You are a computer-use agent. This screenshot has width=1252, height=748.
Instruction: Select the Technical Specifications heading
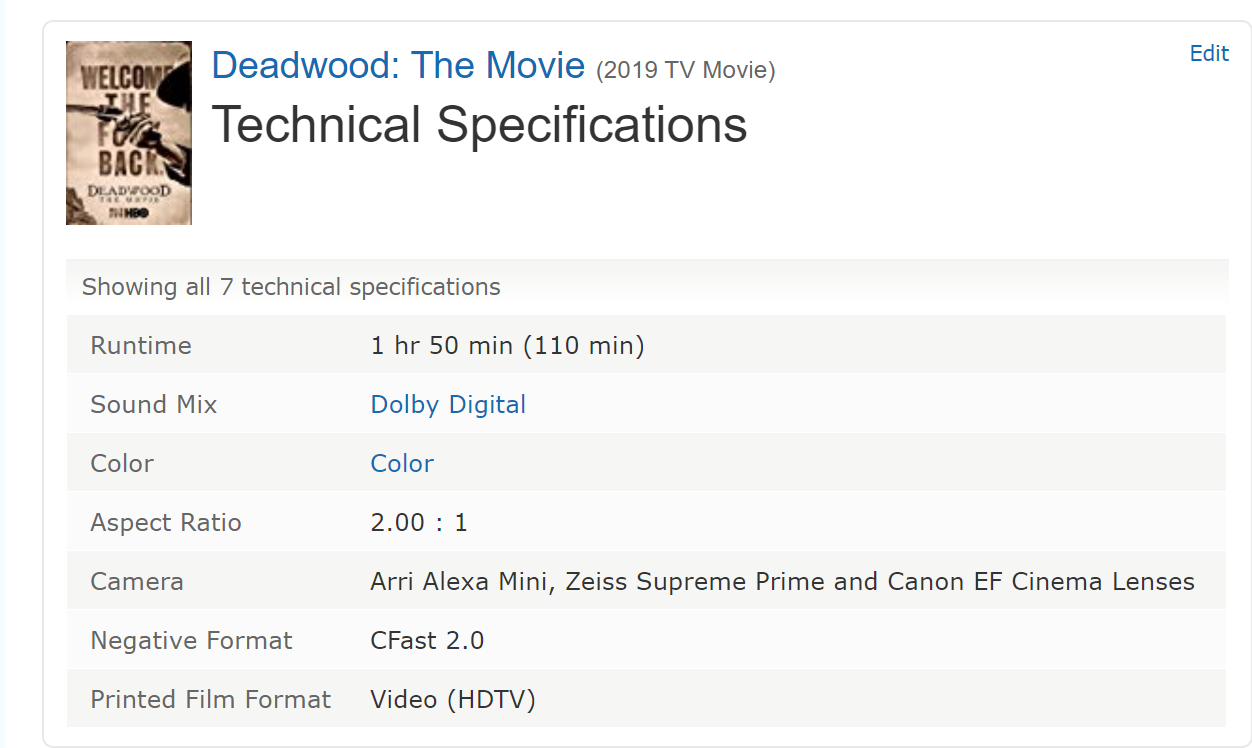tap(480, 125)
